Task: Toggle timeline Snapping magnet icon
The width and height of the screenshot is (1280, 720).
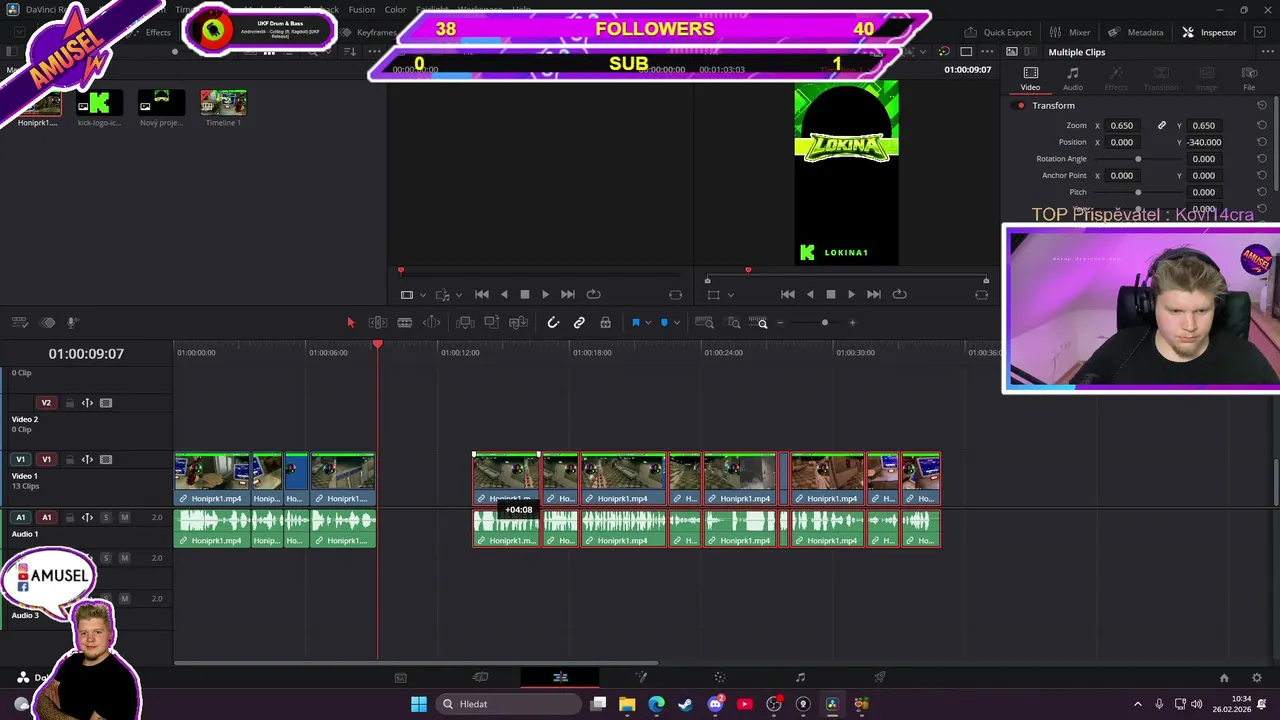Action: pyautogui.click(x=553, y=322)
